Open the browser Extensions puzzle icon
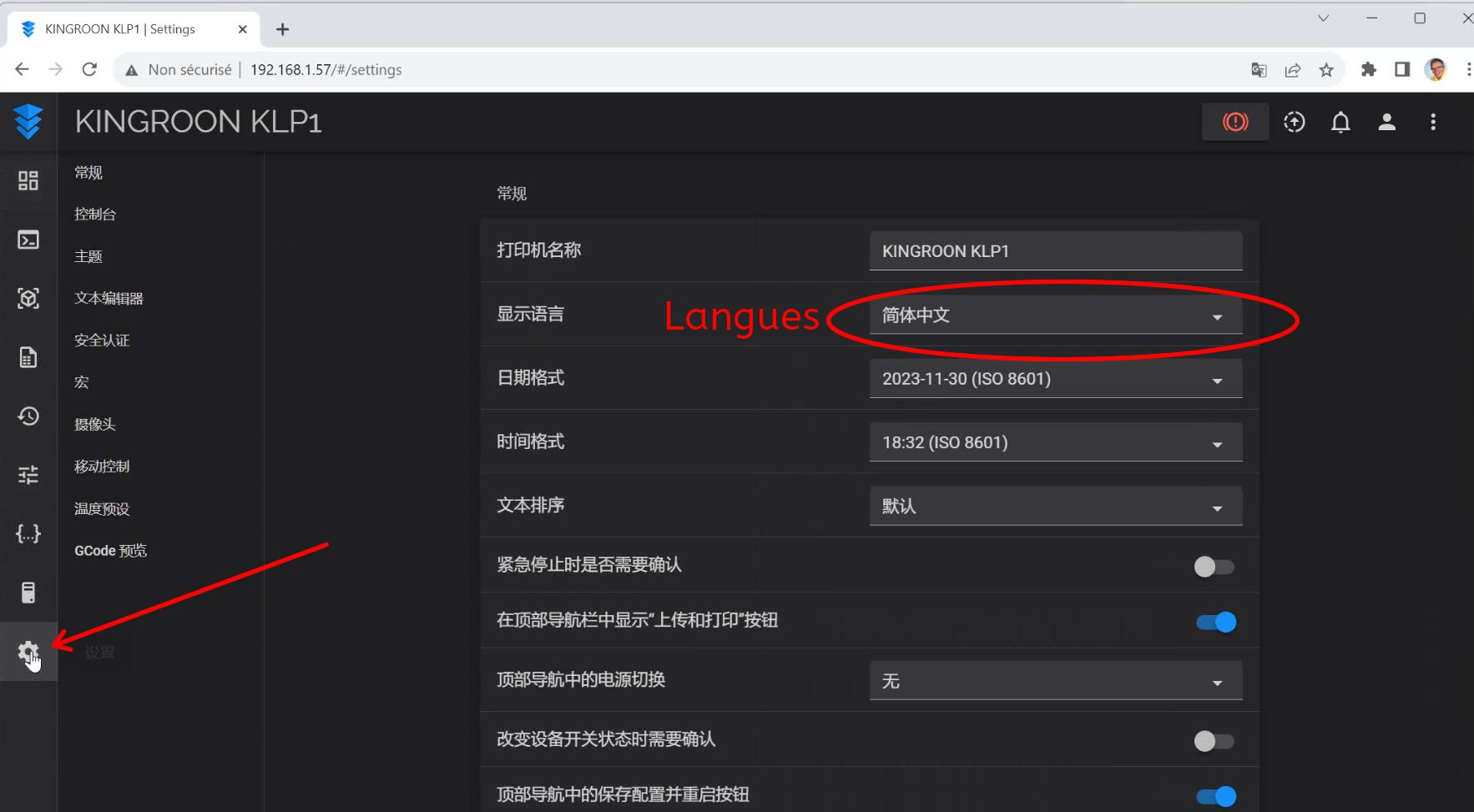This screenshot has width=1474, height=812. (1369, 69)
